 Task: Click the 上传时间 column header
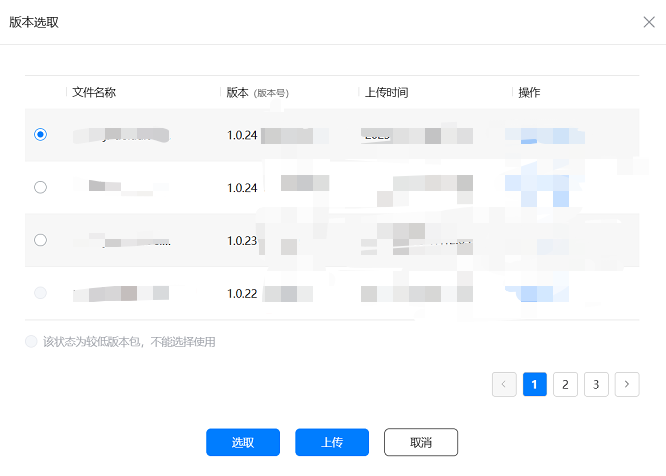pos(387,92)
